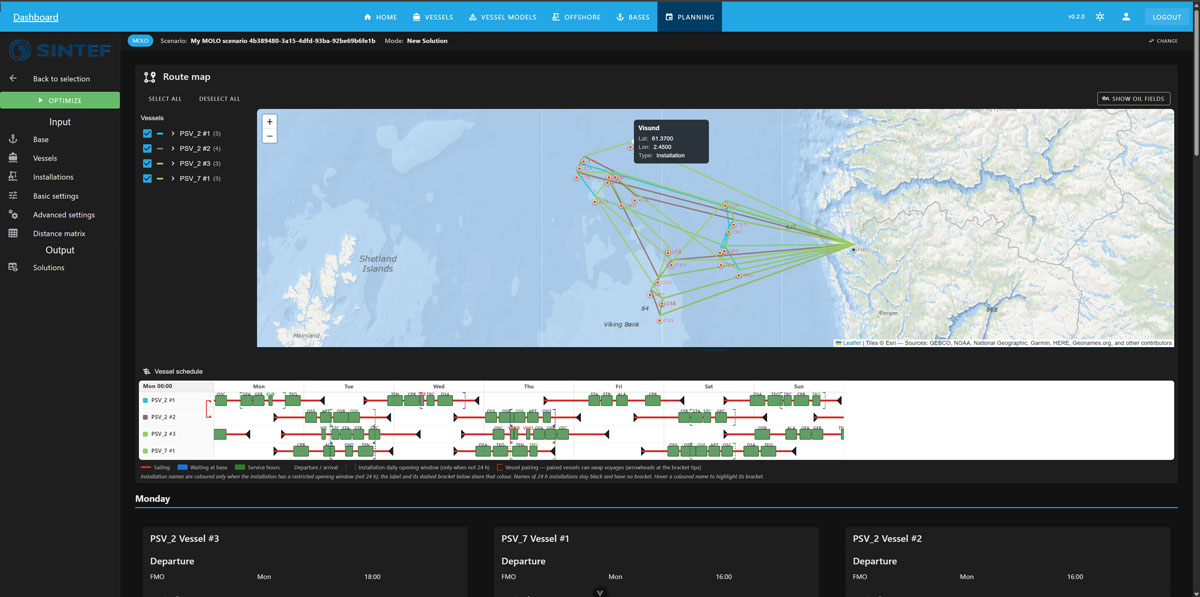Screen dimensions: 1200x597
Task: Click Deselect All vessels
Action: [219, 99]
